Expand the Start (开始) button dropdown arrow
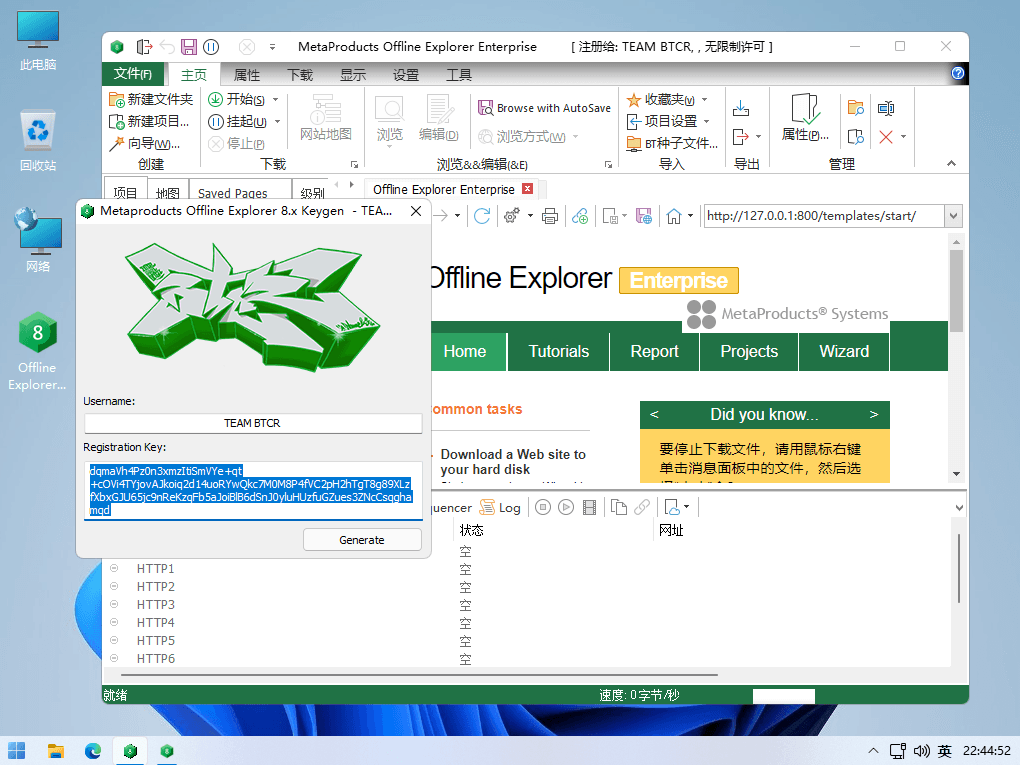Image resolution: width=1020 pixels, height=765 pixels. 276,100
